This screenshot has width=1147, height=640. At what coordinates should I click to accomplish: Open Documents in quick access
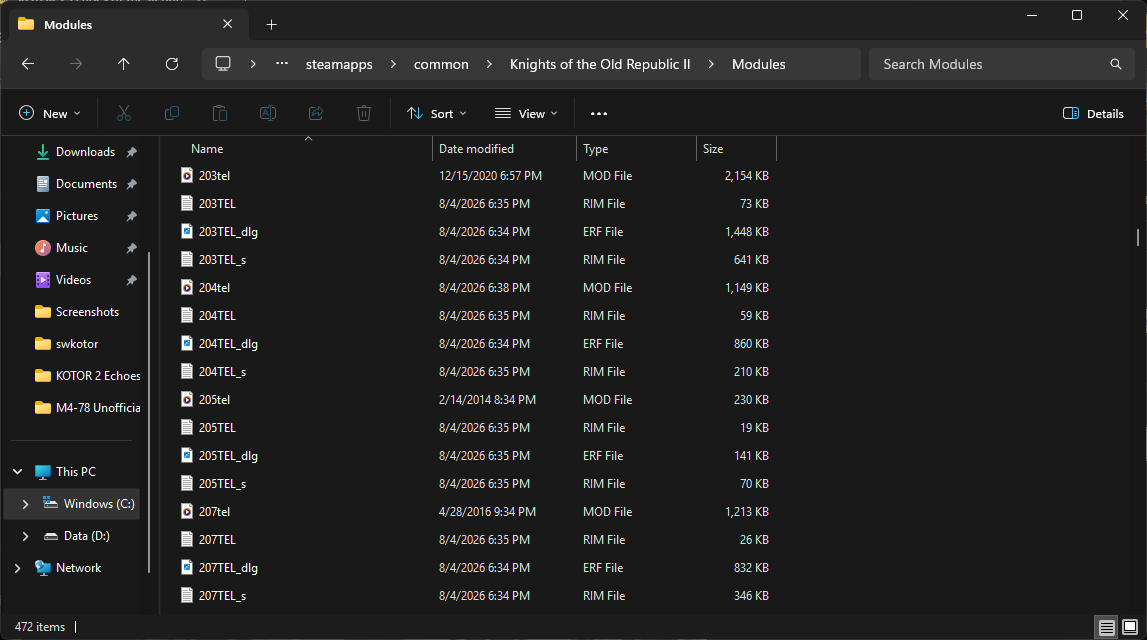[86, 184]
